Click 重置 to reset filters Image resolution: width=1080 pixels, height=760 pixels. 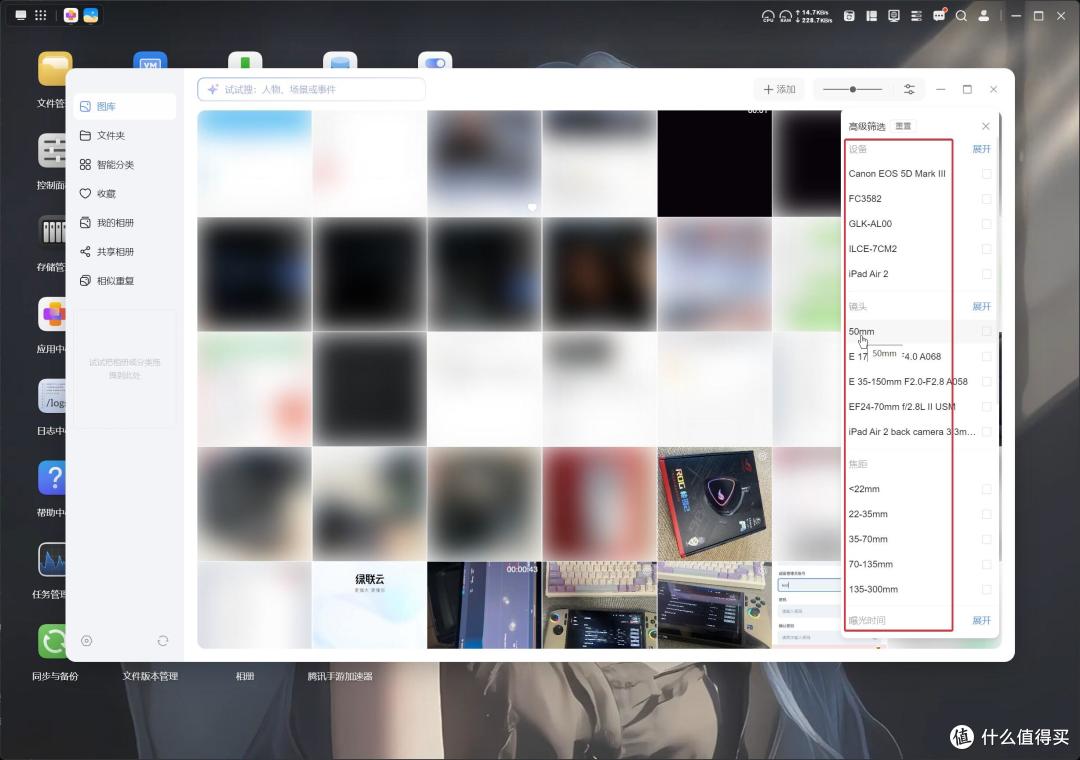[903, 126]
